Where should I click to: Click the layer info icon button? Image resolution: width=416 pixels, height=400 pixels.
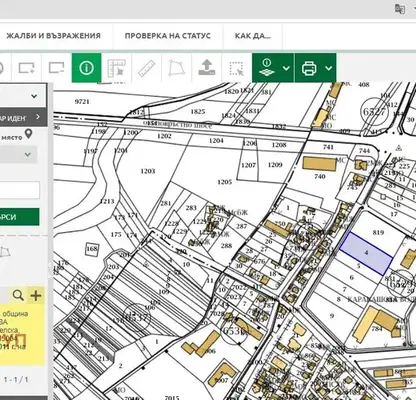(x=267, y=68)
